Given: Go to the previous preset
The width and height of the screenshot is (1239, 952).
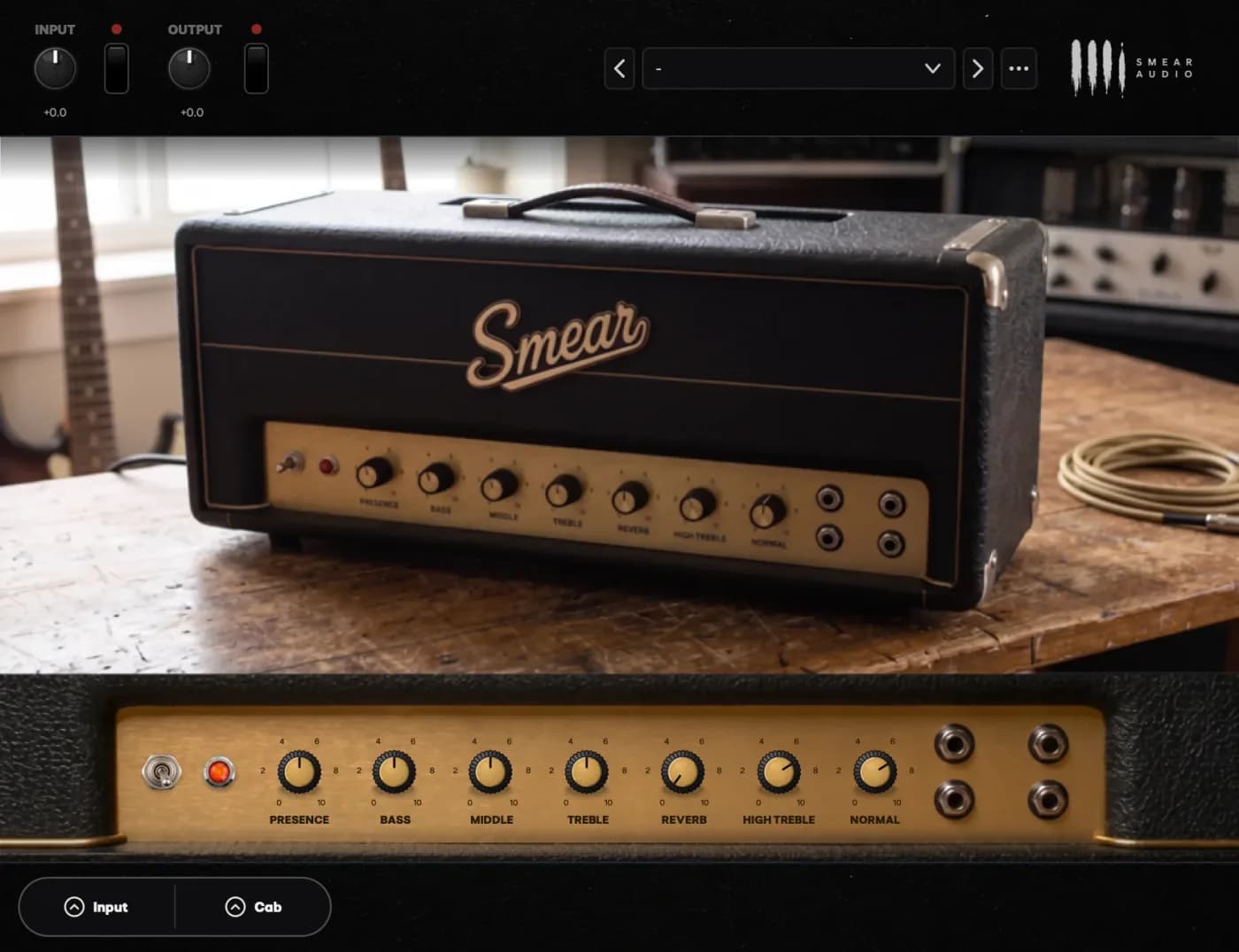Looking at the screenshot, I should (x=619, y=68).
